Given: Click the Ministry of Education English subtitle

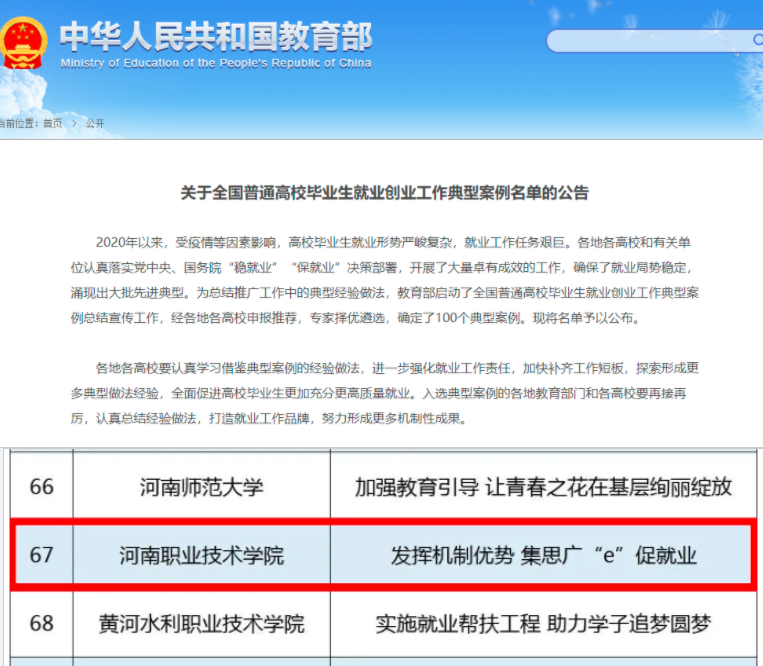Looking at the screenshot, I should point(216,63).
